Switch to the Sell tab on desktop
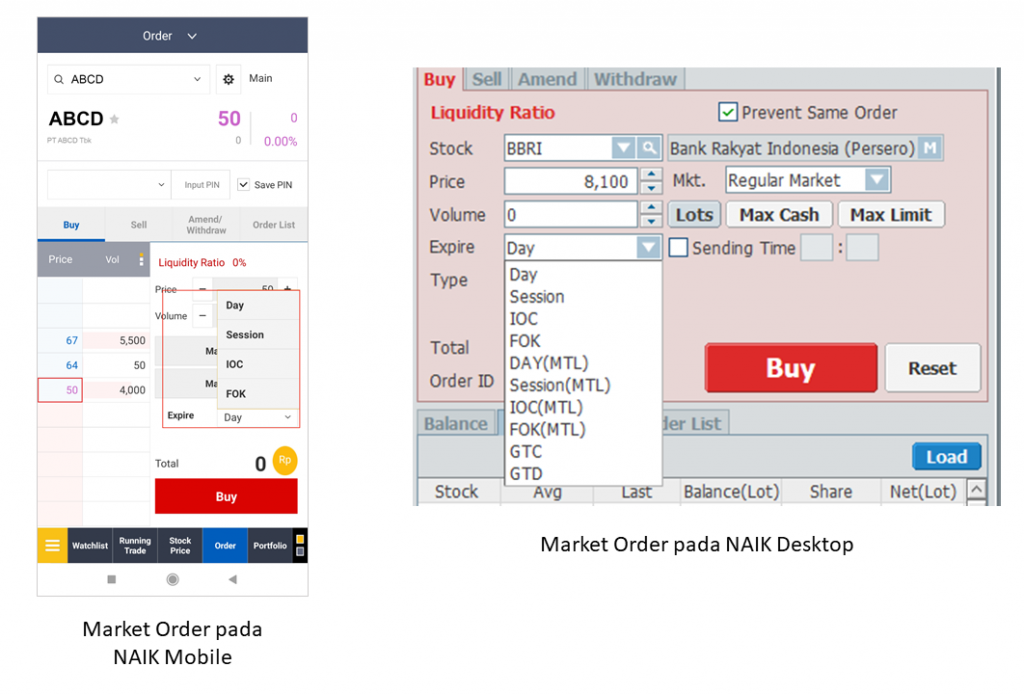1024x694 pixels. [x=488, y=78]
